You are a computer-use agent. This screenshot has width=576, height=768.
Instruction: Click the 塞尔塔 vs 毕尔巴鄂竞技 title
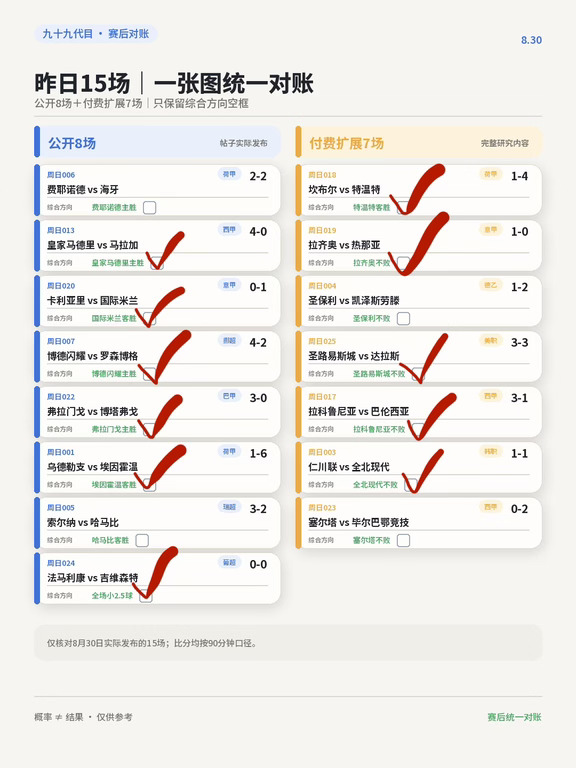click(x=359, y=523)
